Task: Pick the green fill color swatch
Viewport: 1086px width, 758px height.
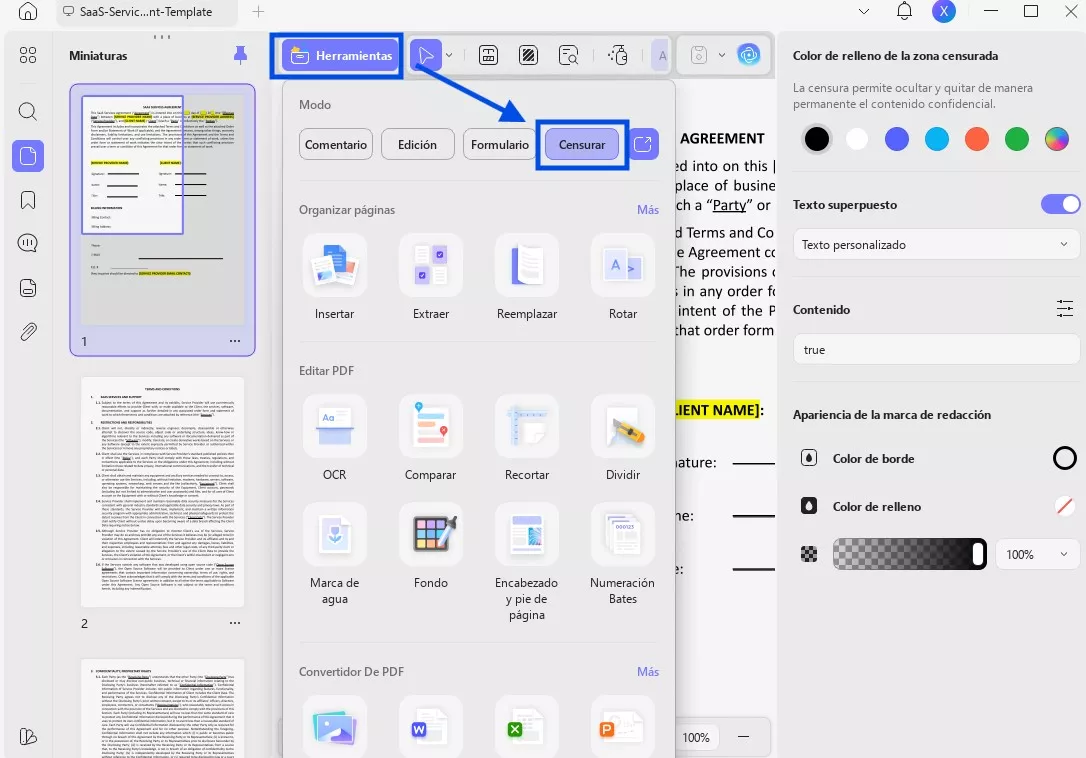Action: coord(1017,139)
